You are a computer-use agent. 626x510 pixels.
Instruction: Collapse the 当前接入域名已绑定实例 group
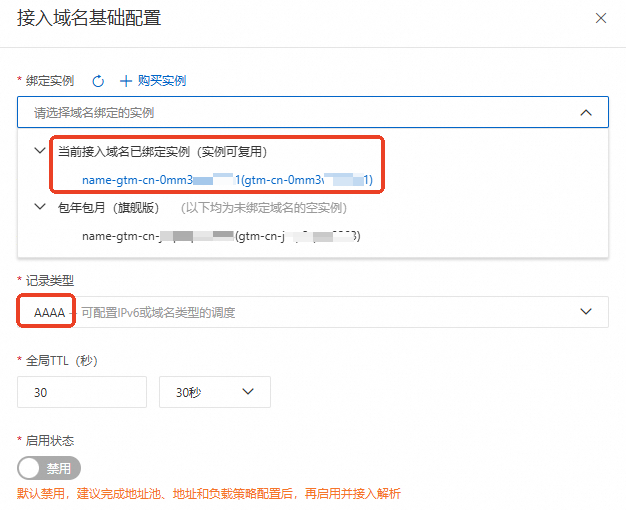[40, 151]
